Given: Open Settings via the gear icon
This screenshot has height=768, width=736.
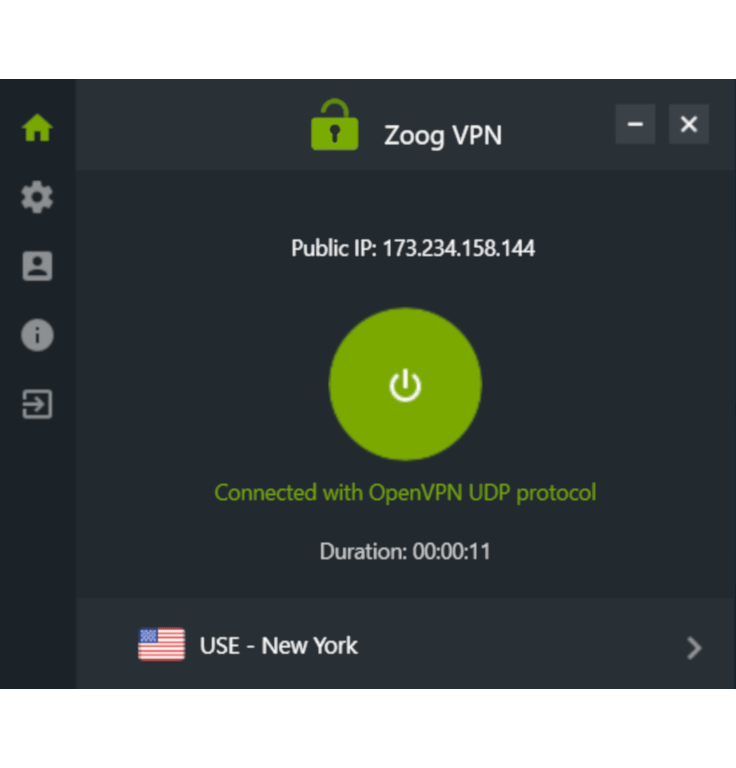Looking at the screenshot, I should point(37,197).
